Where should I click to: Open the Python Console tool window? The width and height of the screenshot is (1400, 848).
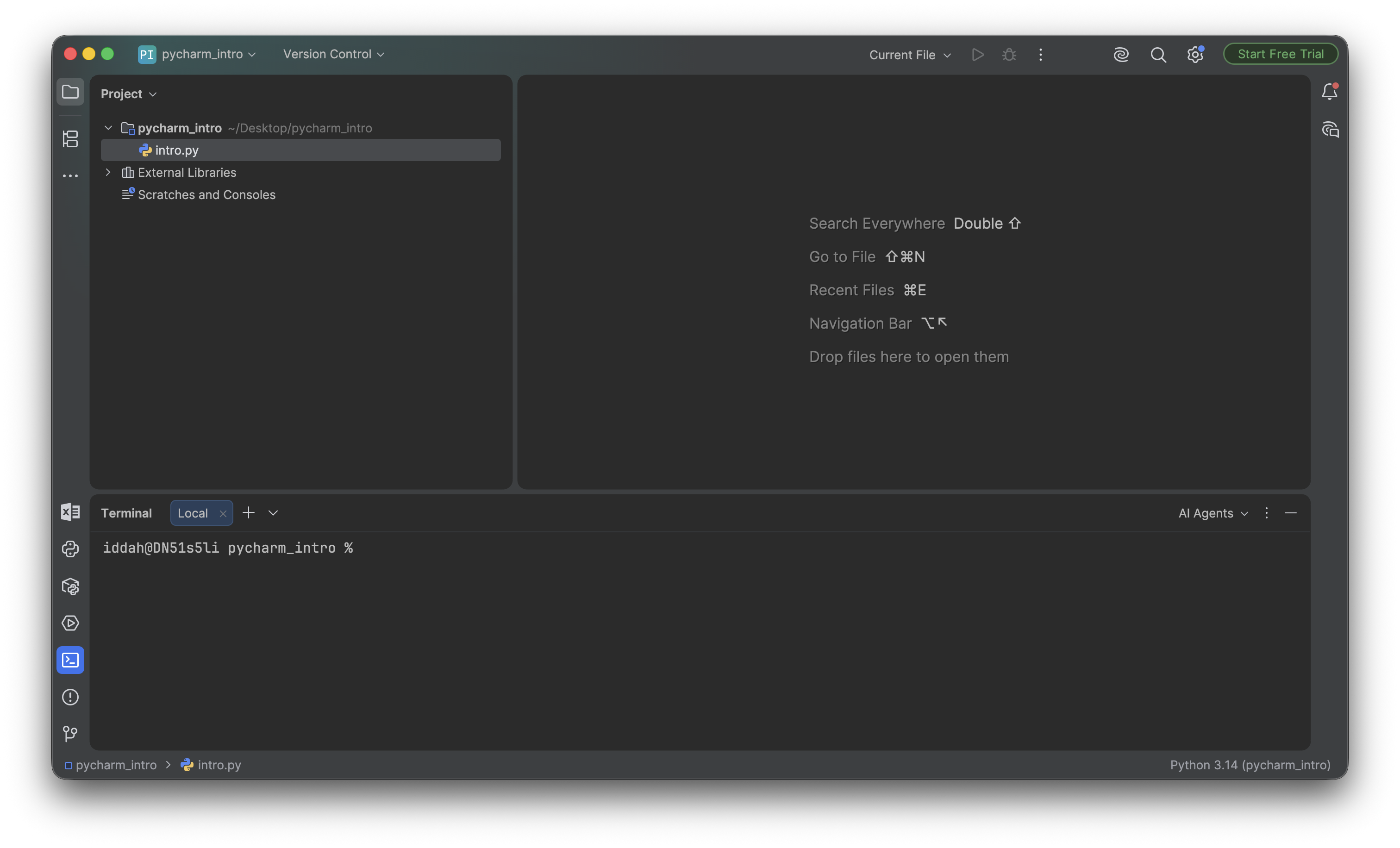click(70, 549)
